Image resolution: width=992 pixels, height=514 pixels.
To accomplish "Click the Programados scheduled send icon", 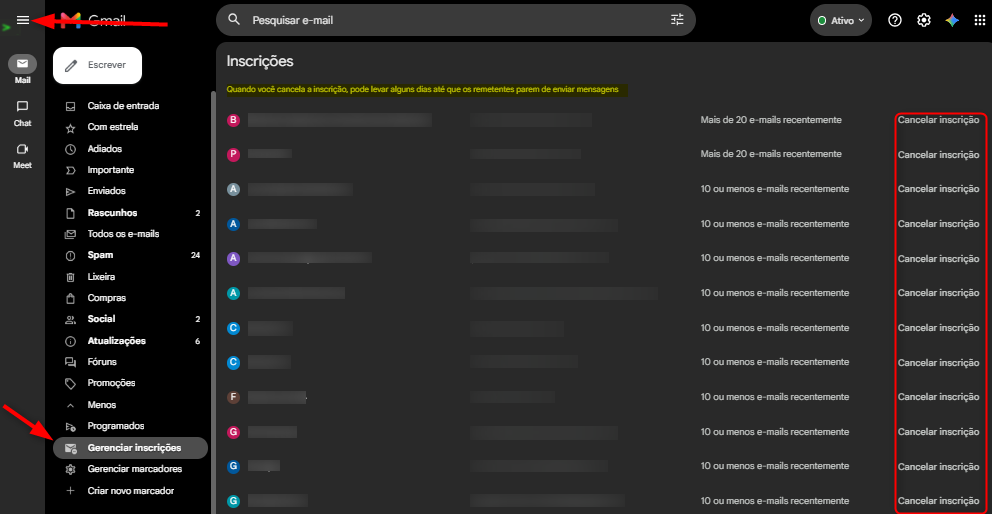I will click(70, 427).
